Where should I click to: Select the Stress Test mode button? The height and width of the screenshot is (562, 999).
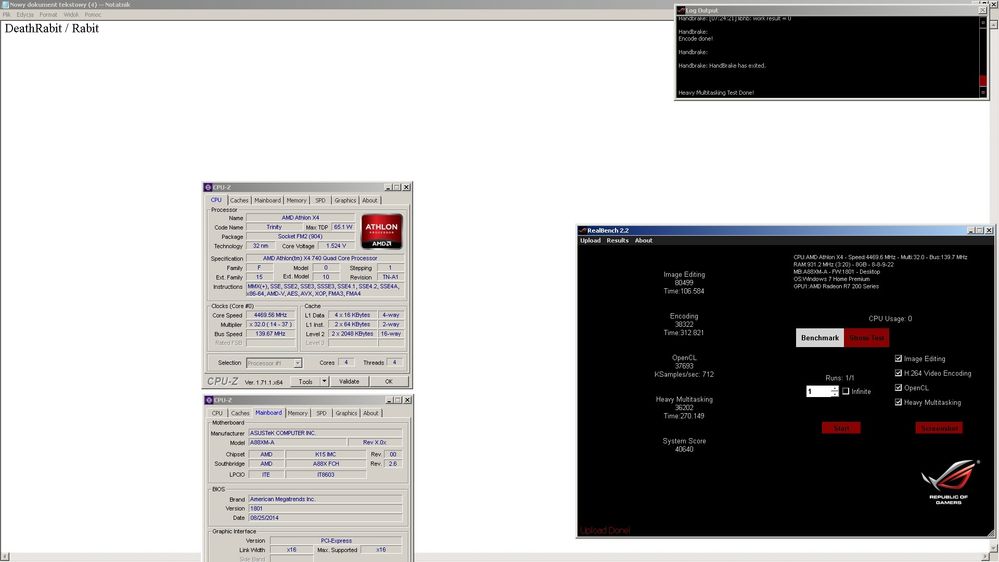click(x=866, y=338)
